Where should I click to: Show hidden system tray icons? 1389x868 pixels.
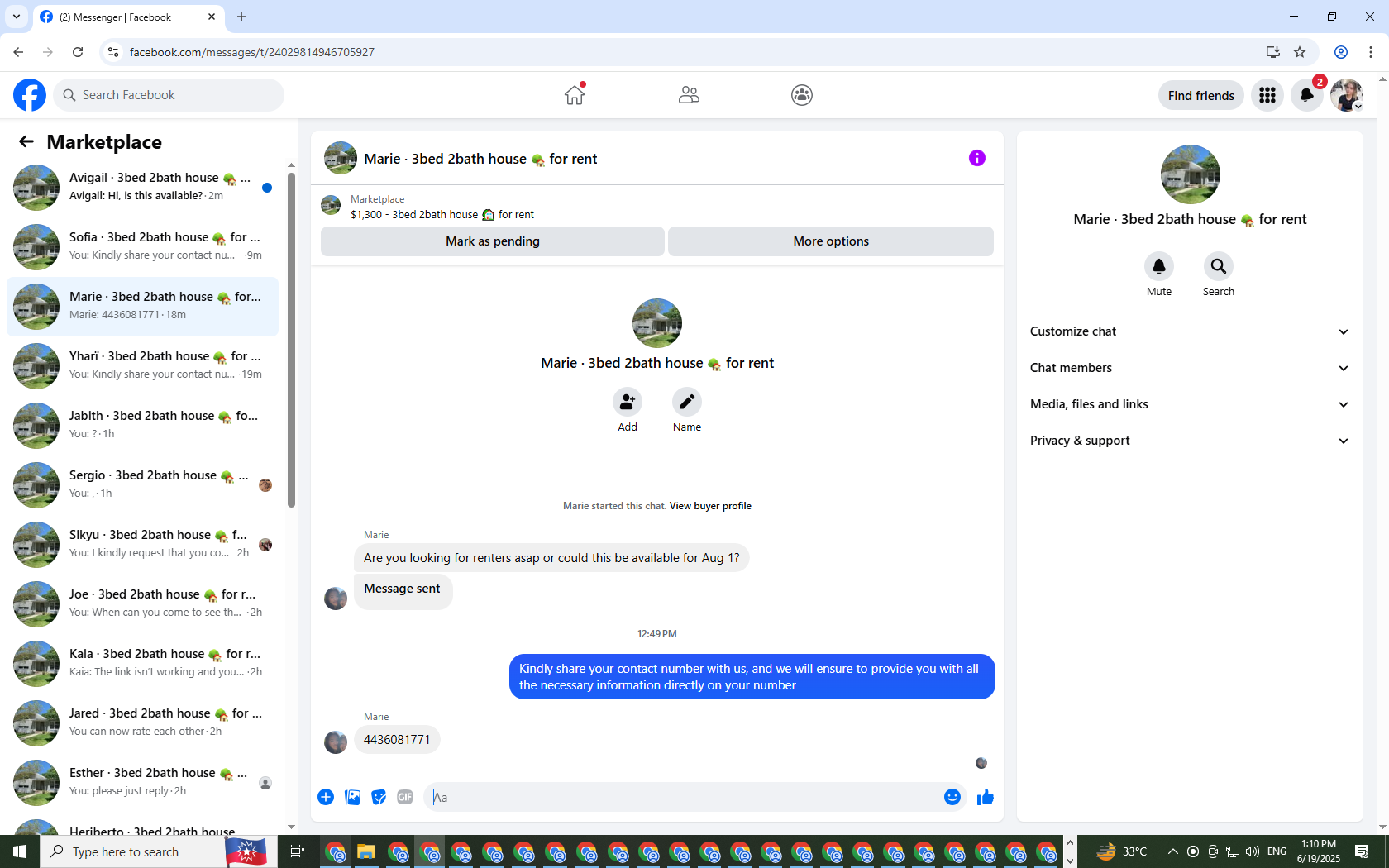tap(1172, 851)
